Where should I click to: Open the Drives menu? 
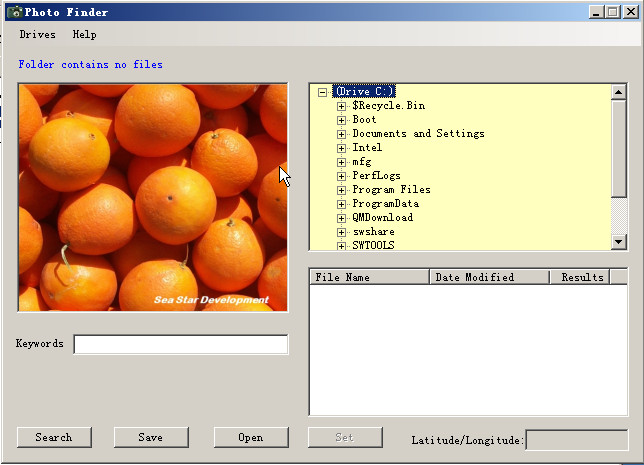point(37,35)
